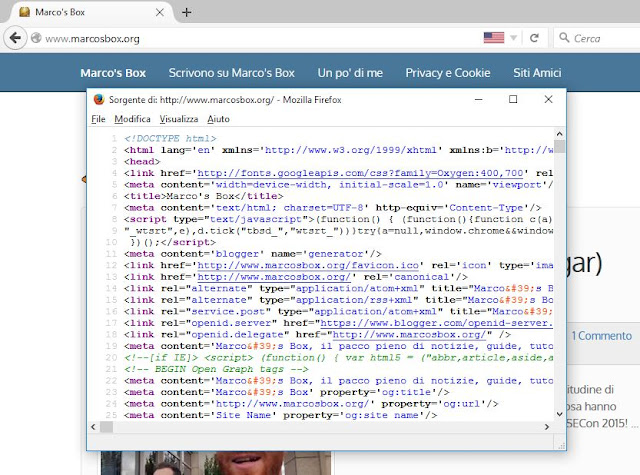Click the generator meta line
The image size is (640, 475).
click(x=253, y=254)
